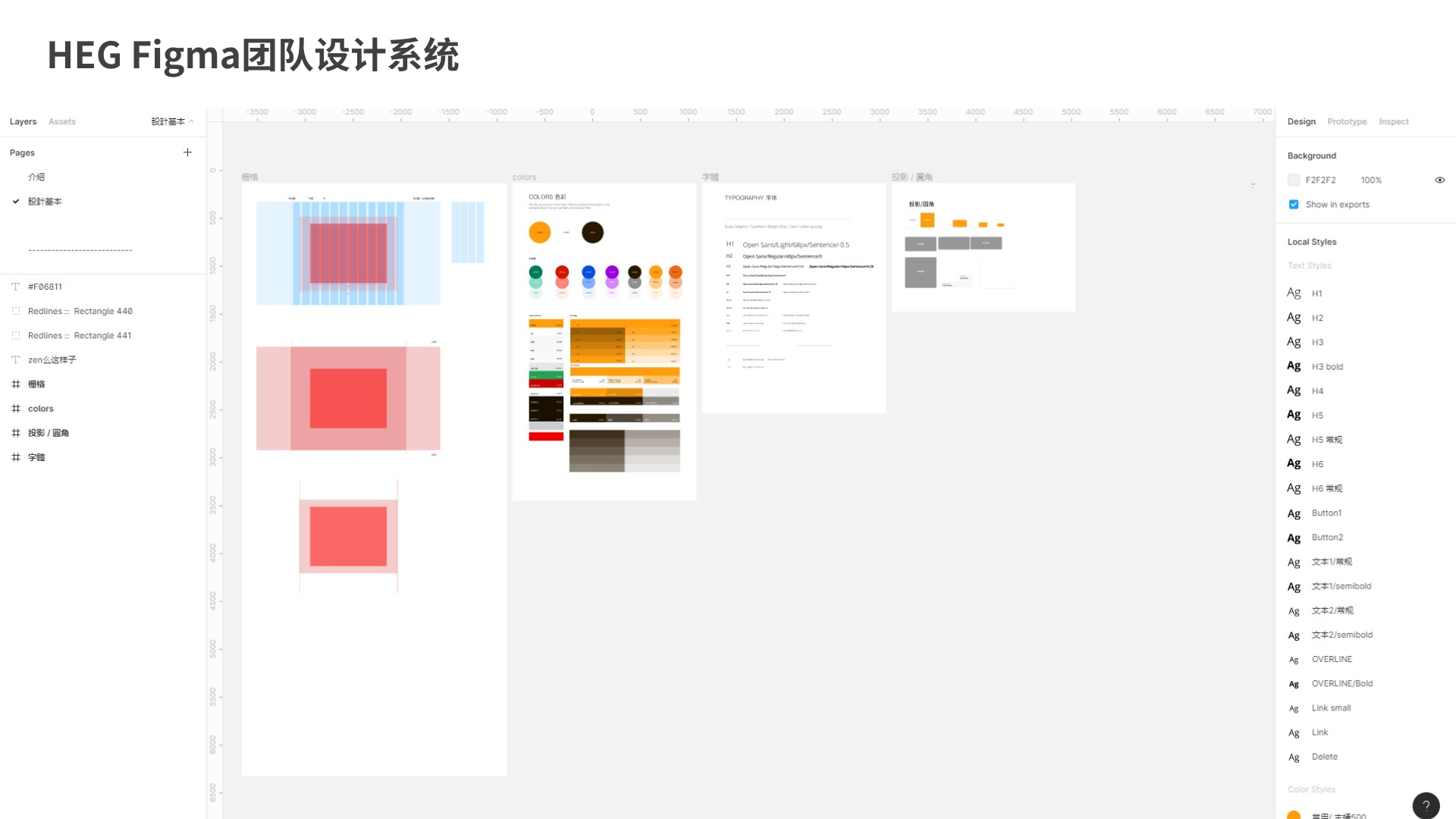Select the 介紹 page
The image size is (1456, 819).
coord(36,177)
